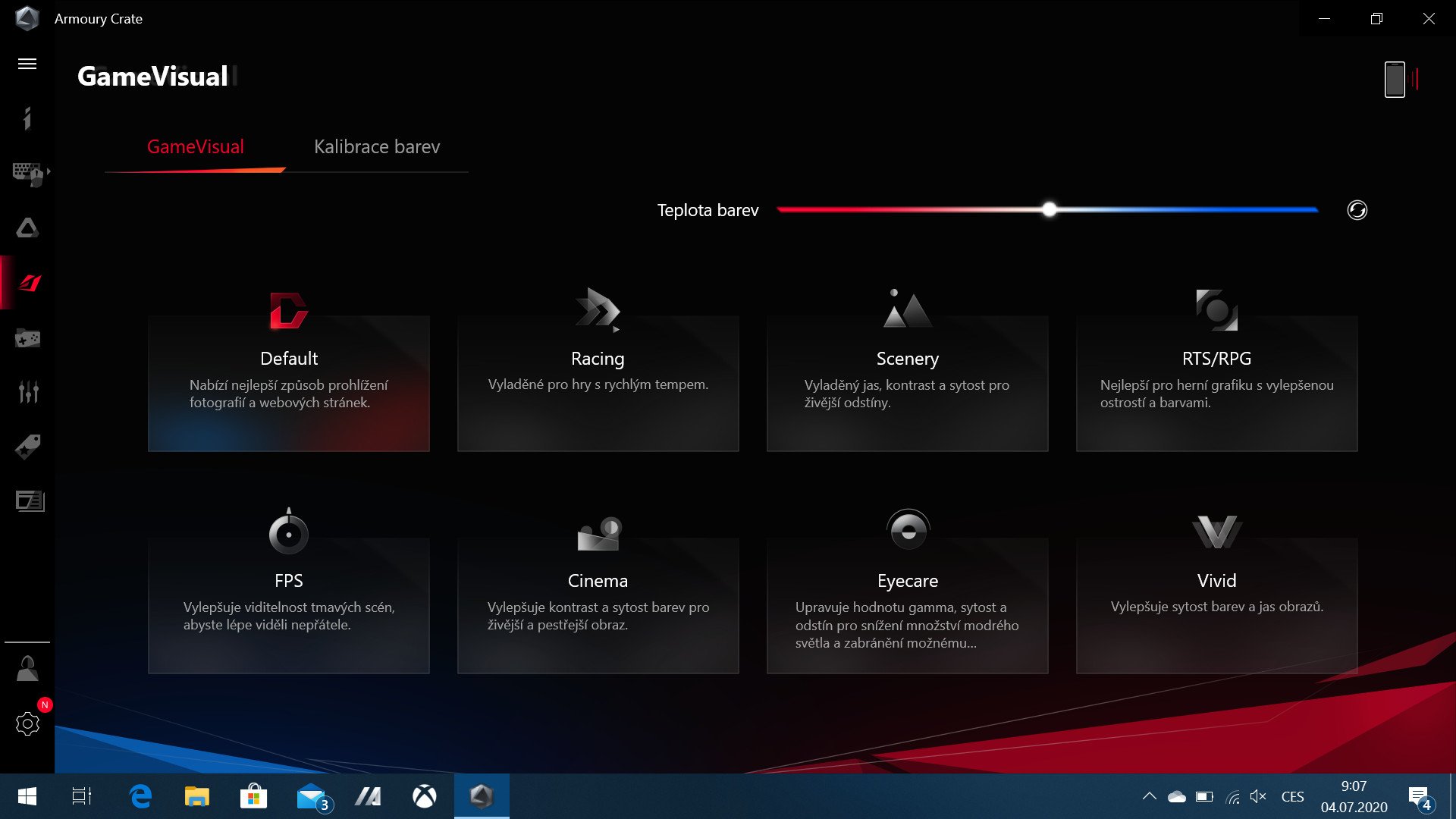Image resolution: width=1456 pixels, height=819 pixels.
Task: Select the FPS display mode card
Action: point(289,605)
